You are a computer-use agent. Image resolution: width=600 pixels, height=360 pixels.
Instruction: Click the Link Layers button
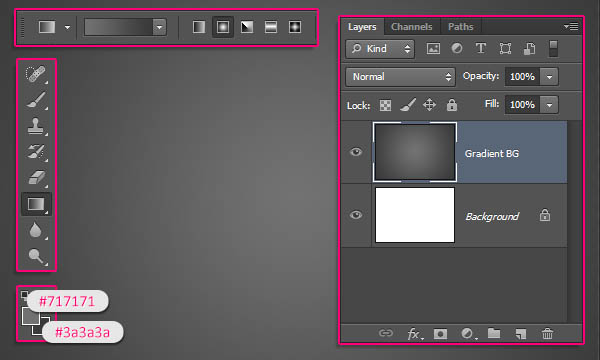(x=386, y=333)
